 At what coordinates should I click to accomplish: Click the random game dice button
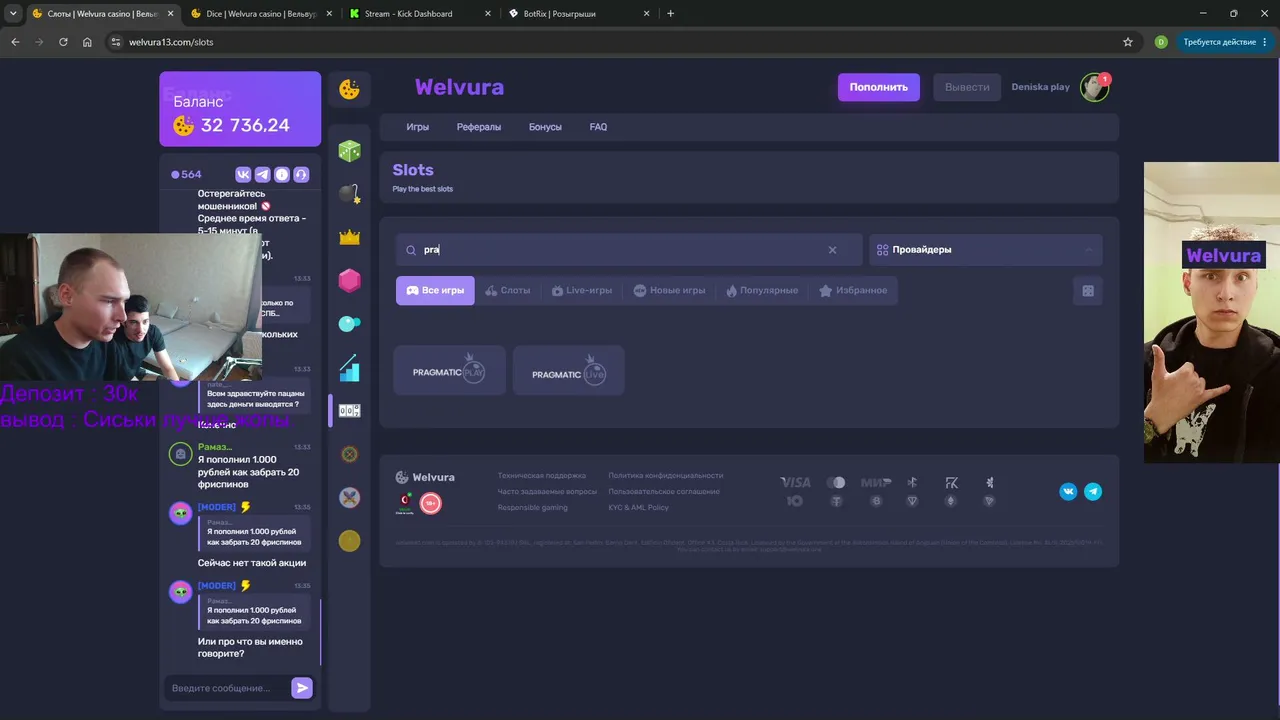[x=1088, y=290]
